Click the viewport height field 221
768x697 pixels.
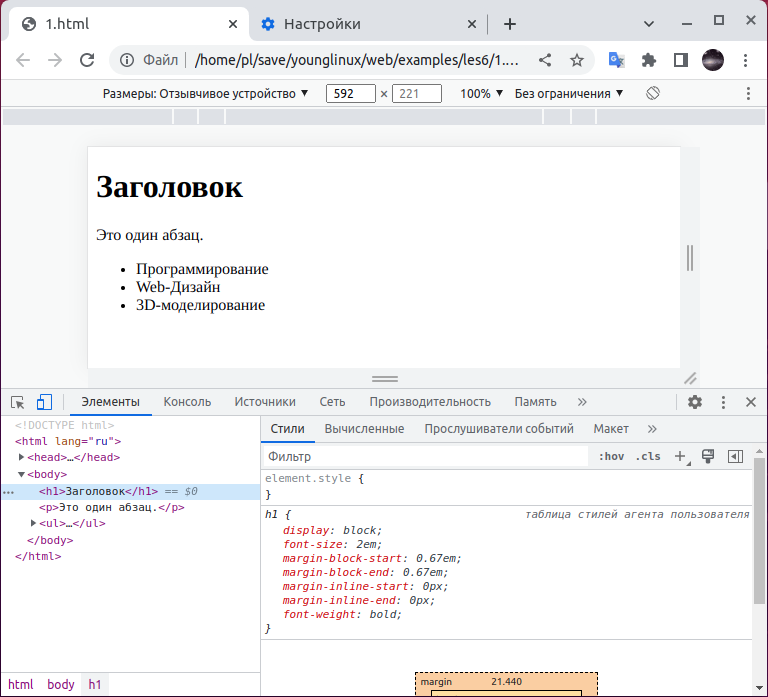pyautogui.click(x=417, y=94)
